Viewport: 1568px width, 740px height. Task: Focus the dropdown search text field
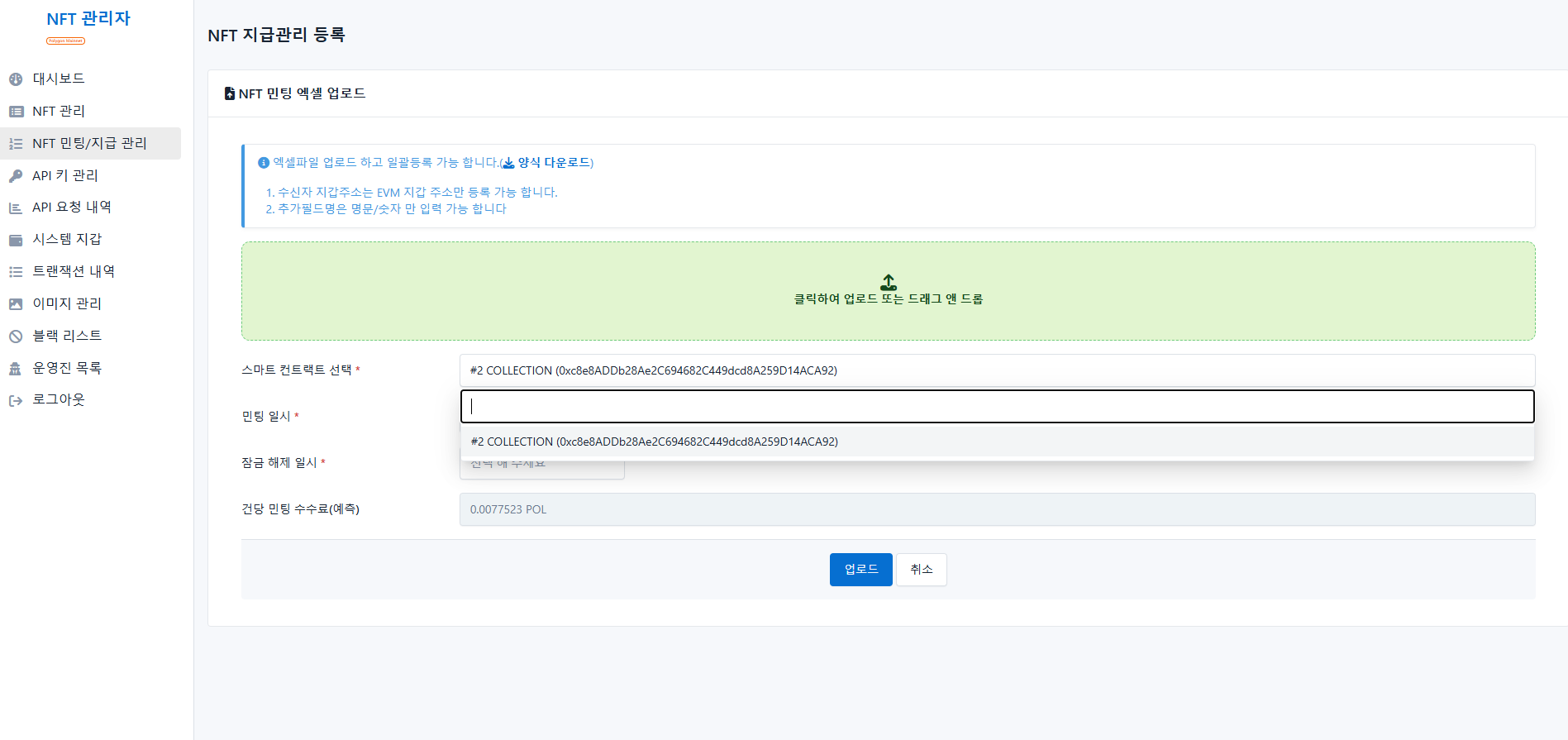[997, 406]
